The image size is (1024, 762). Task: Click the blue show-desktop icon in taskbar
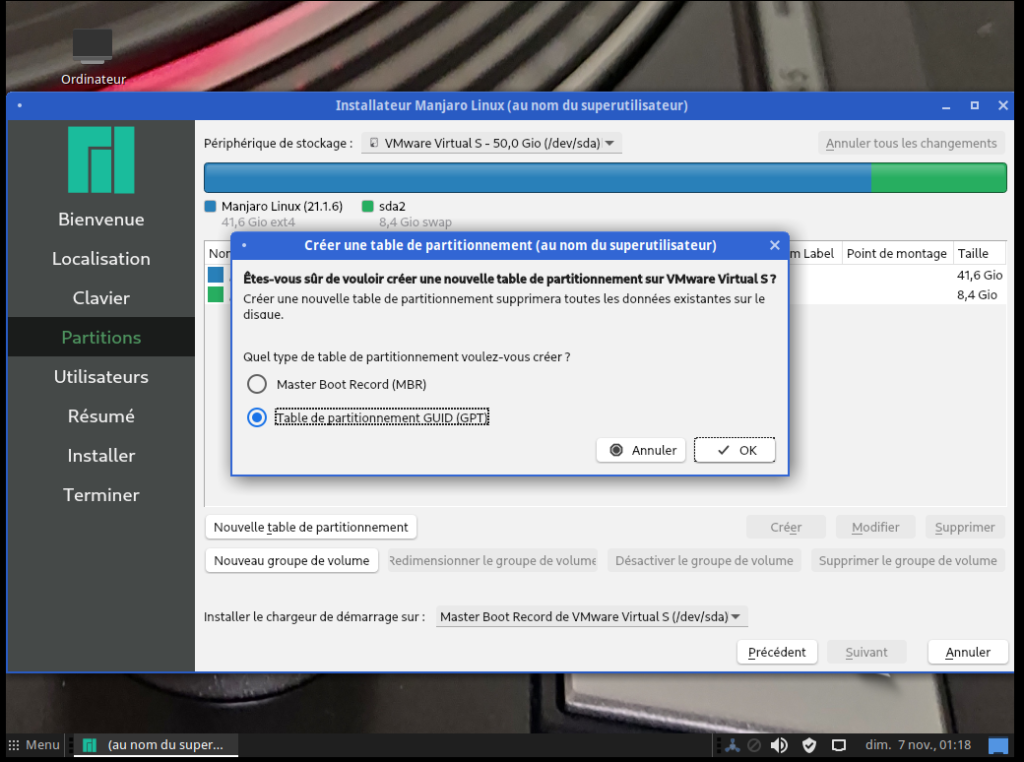coord(997,745)
